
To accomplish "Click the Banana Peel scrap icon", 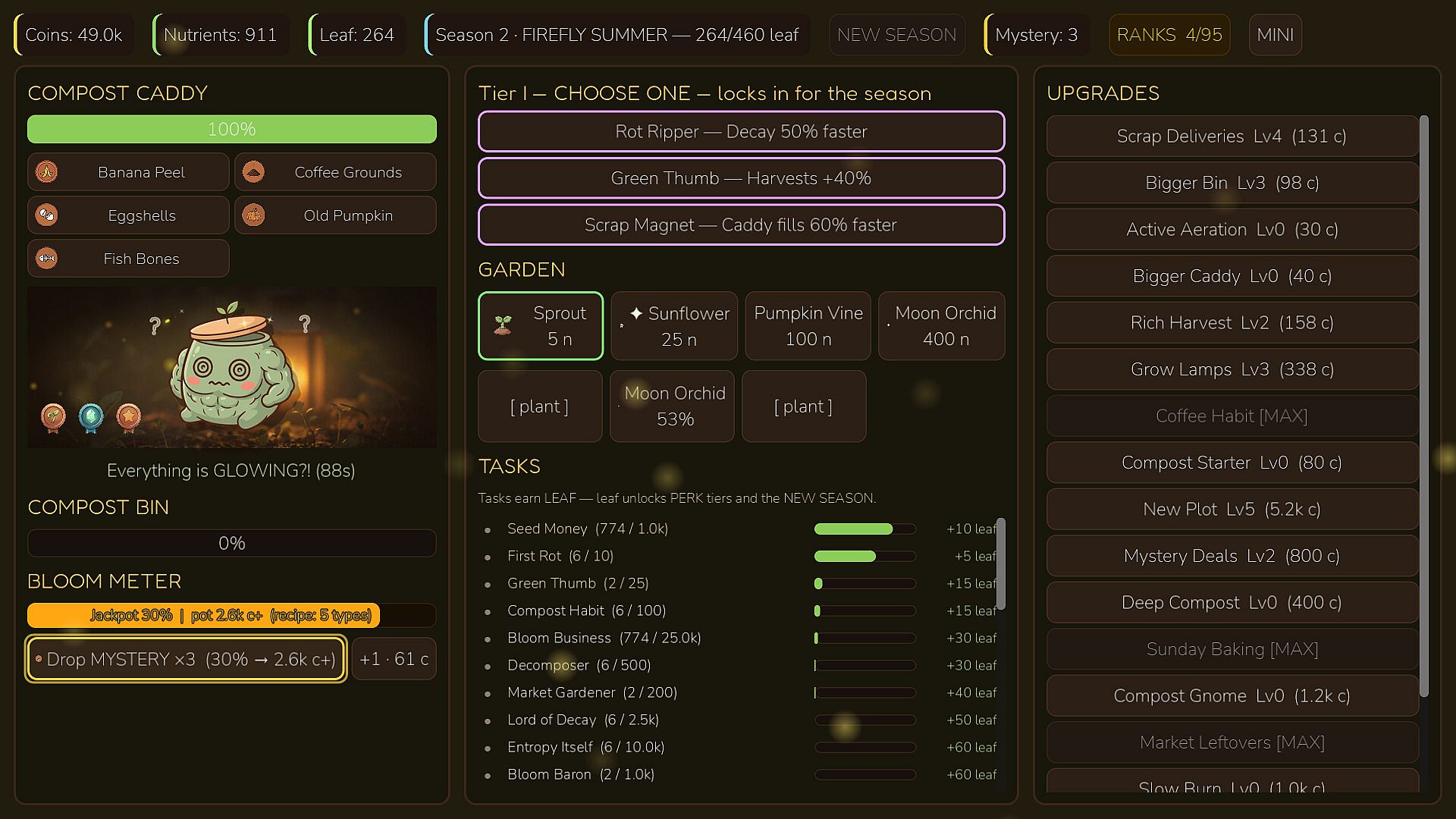I will pyautogui.click(x=47, y=172).
